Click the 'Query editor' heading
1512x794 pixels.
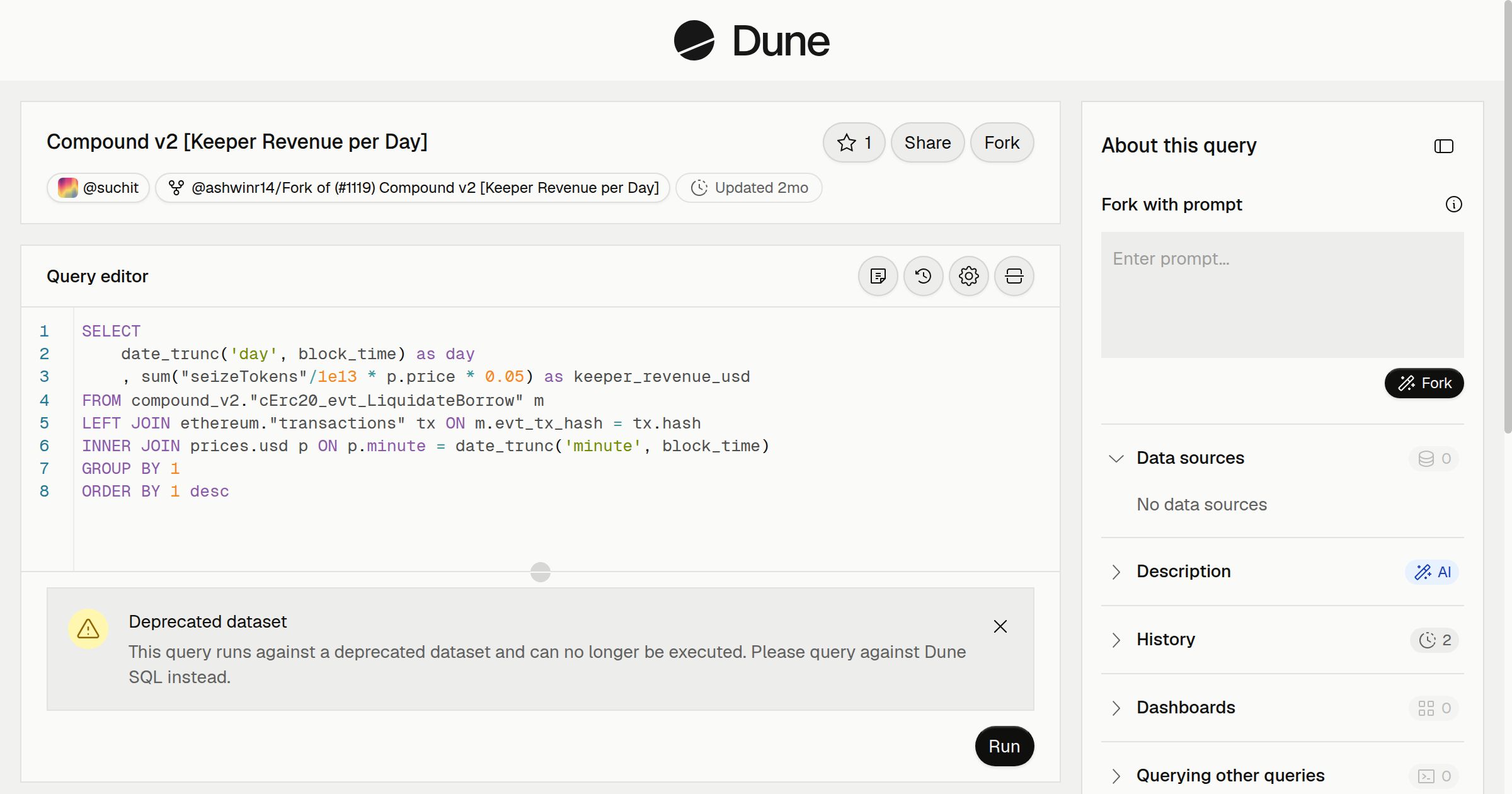97,276
